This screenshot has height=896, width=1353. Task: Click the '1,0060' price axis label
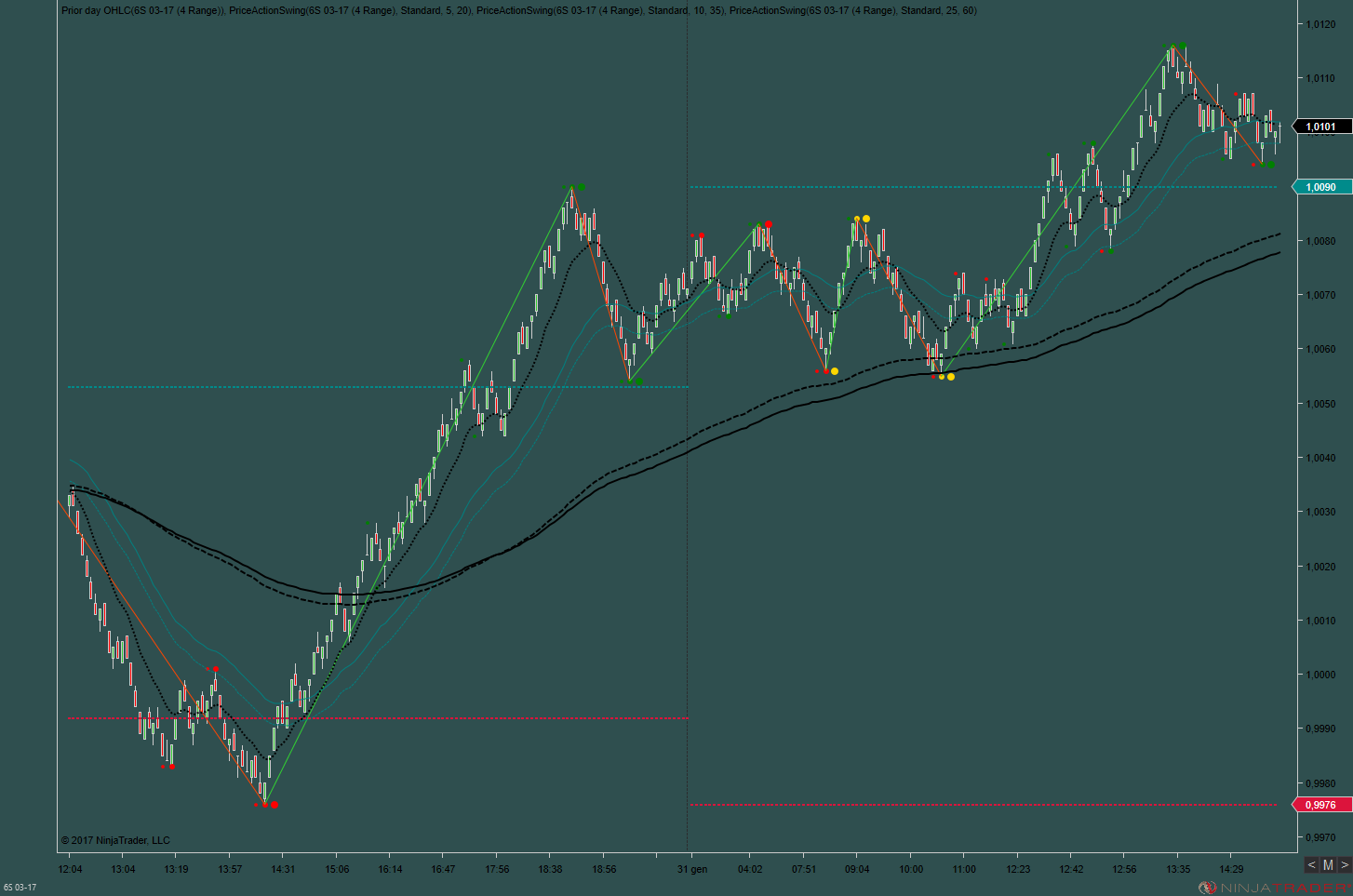tap(1320, 349)
